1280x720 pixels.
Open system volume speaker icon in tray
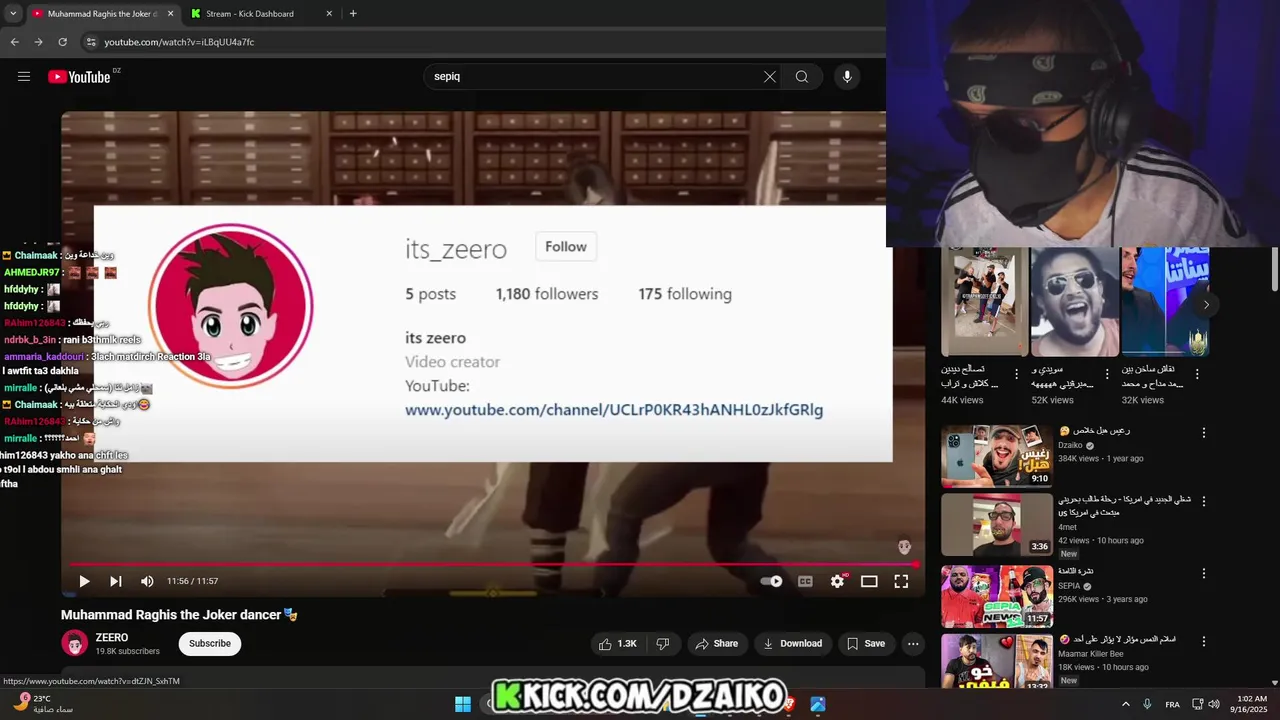click(x=1214, y=704)
